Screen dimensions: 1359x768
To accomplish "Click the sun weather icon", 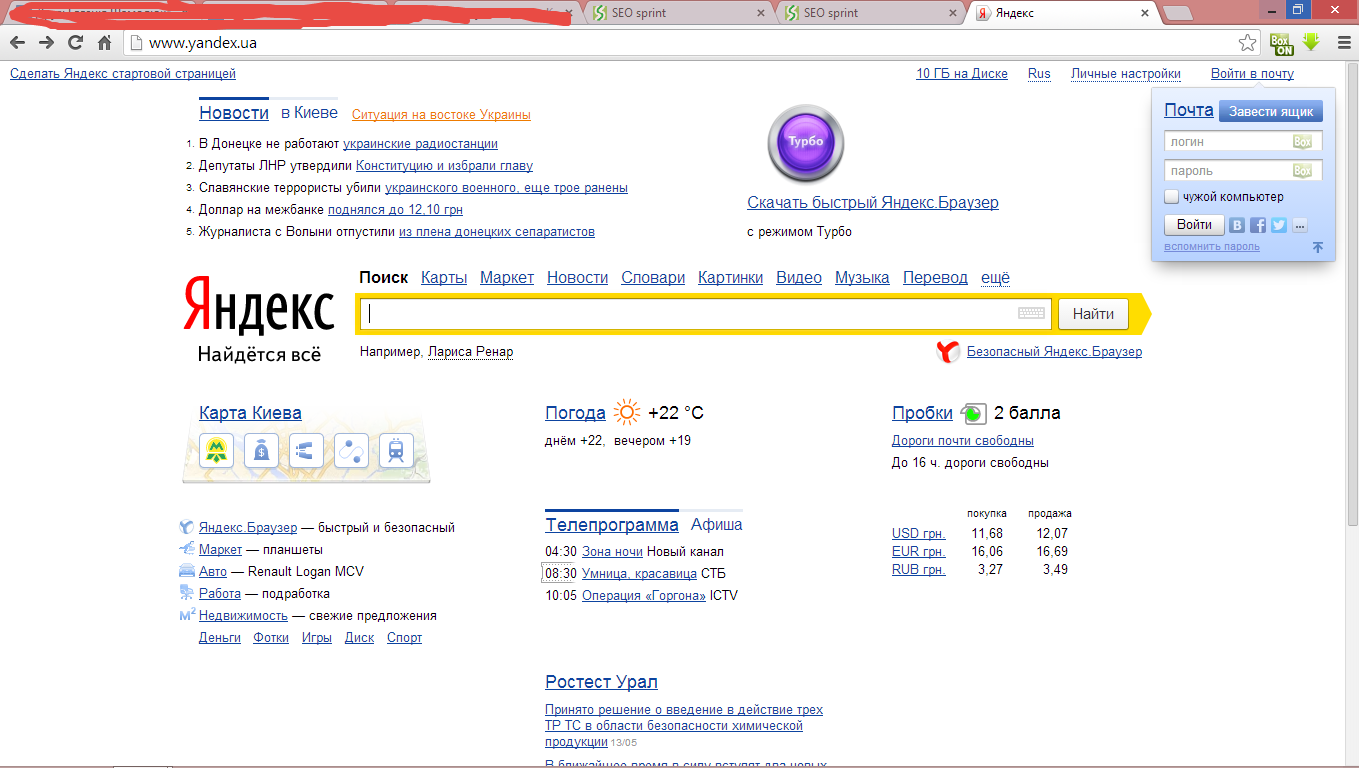I will pyautogui.click(x=627, y=412).
